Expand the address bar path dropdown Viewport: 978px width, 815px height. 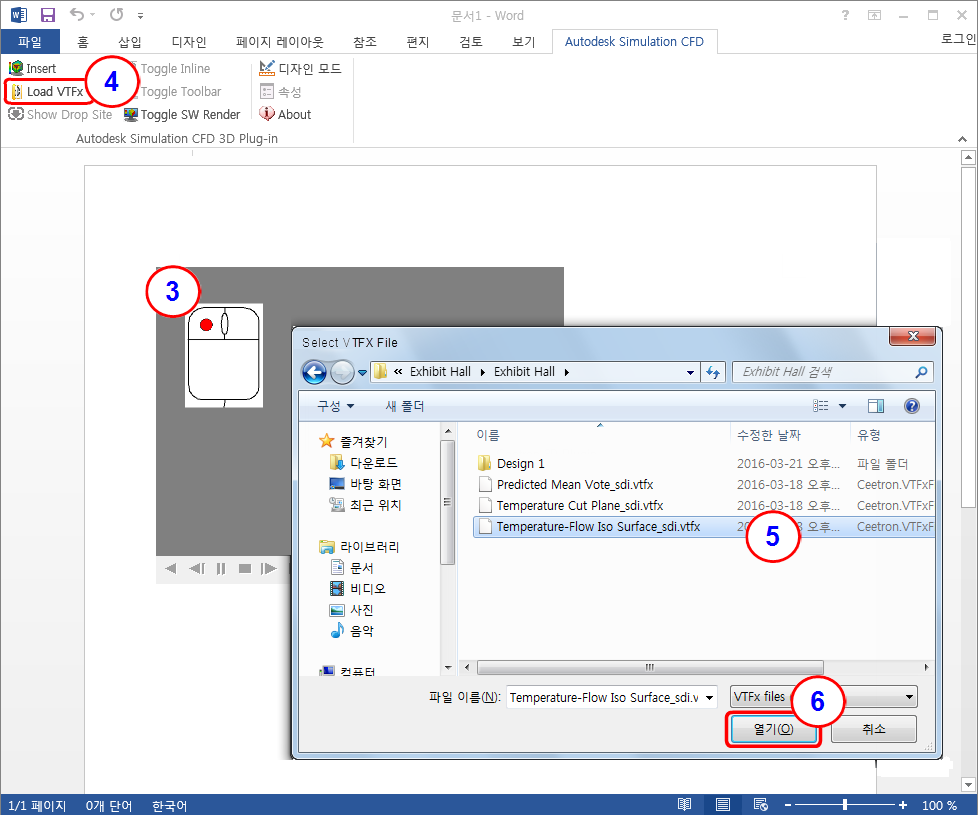[690, 372]
